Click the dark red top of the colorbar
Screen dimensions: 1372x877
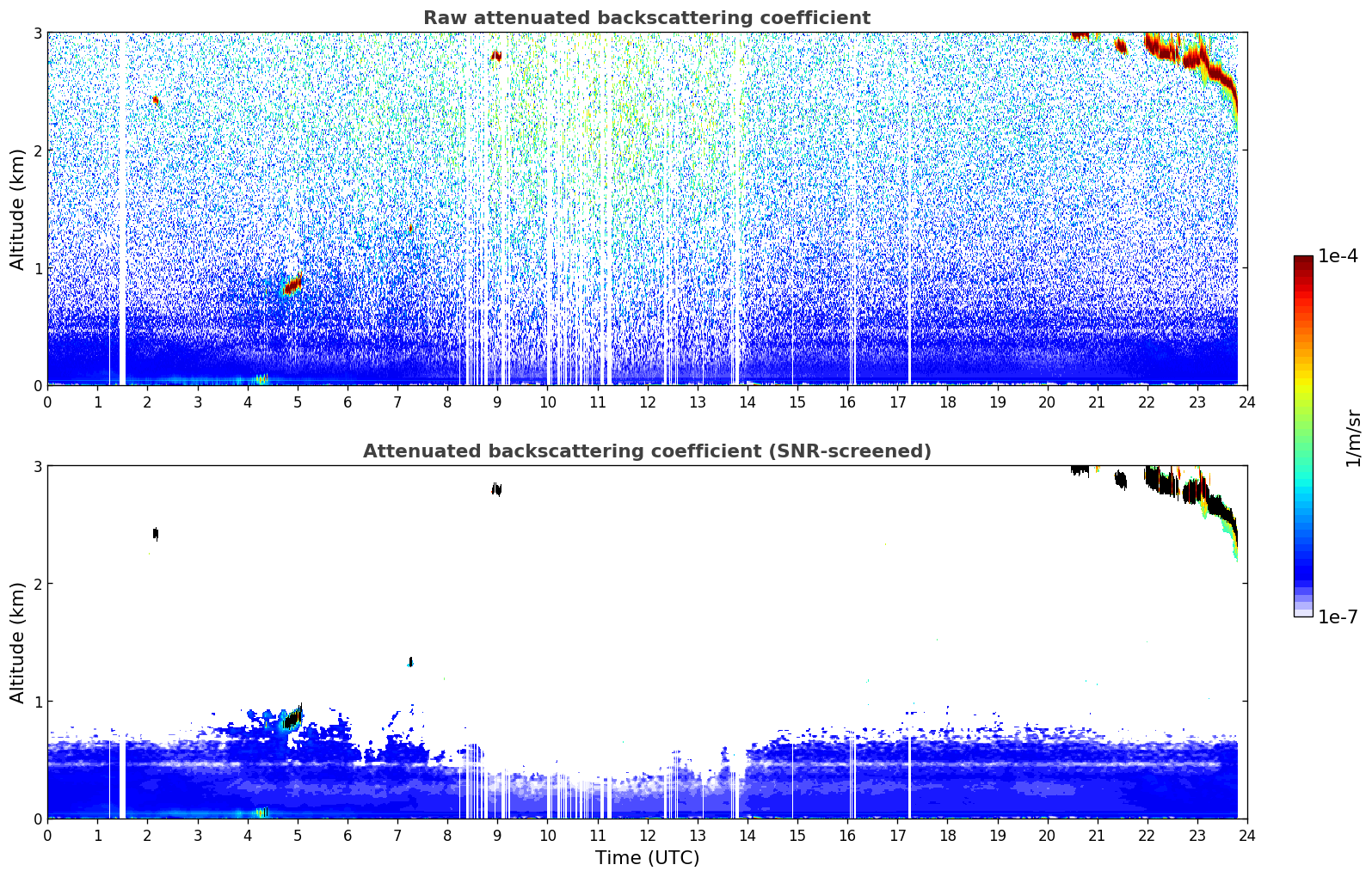1302,261
